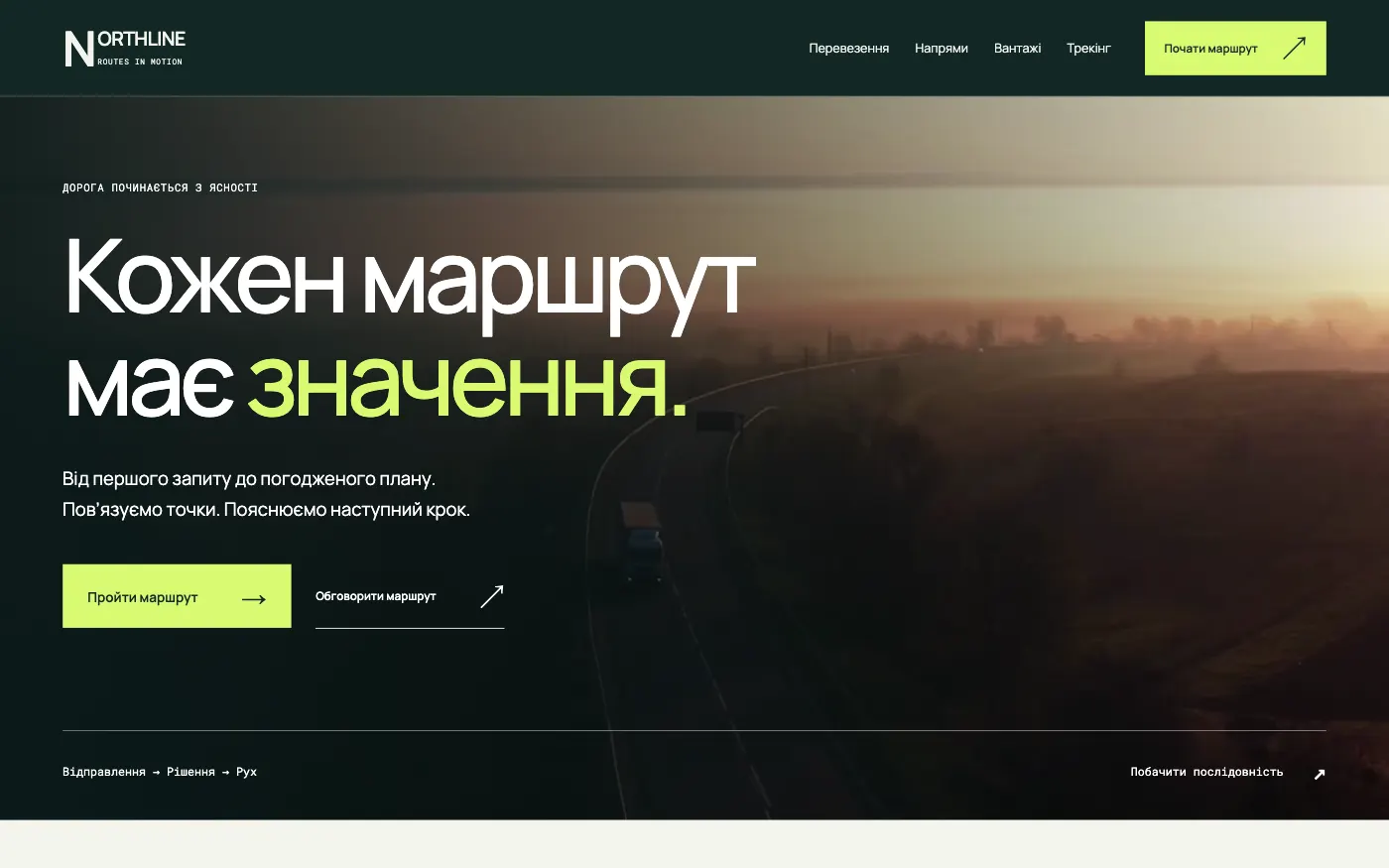Click text Від першого запиту до погодженого плану.
Screen dimensions: 1389x868
tap(249, 479)
